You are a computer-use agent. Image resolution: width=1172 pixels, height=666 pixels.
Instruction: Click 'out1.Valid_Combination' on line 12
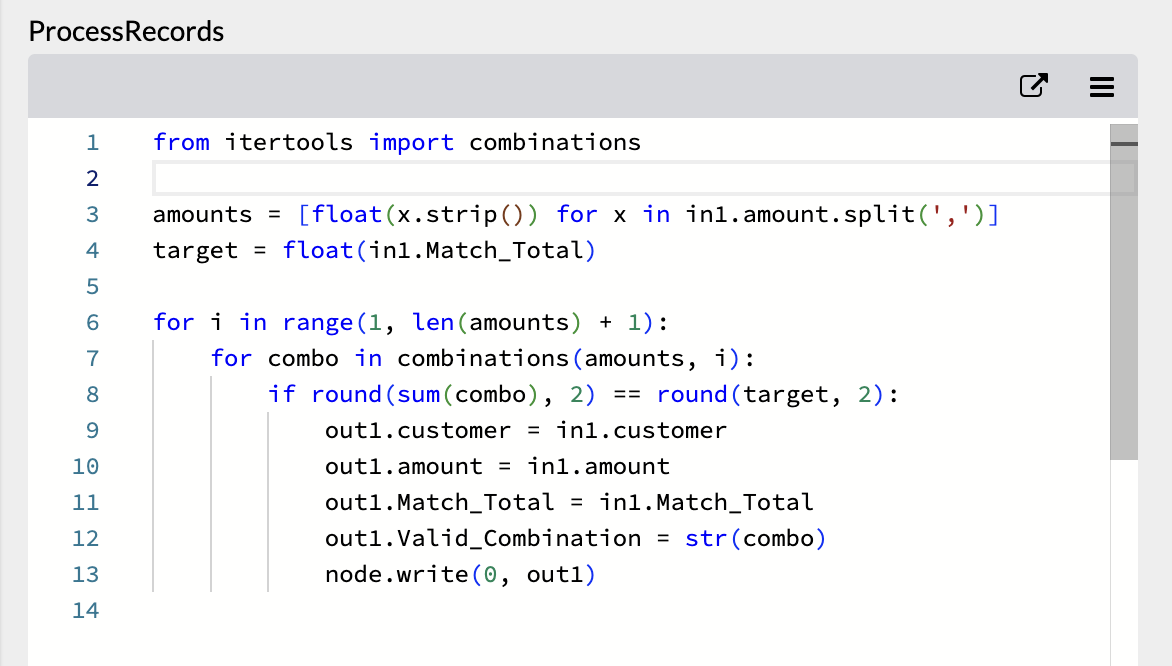coord(483,538)
